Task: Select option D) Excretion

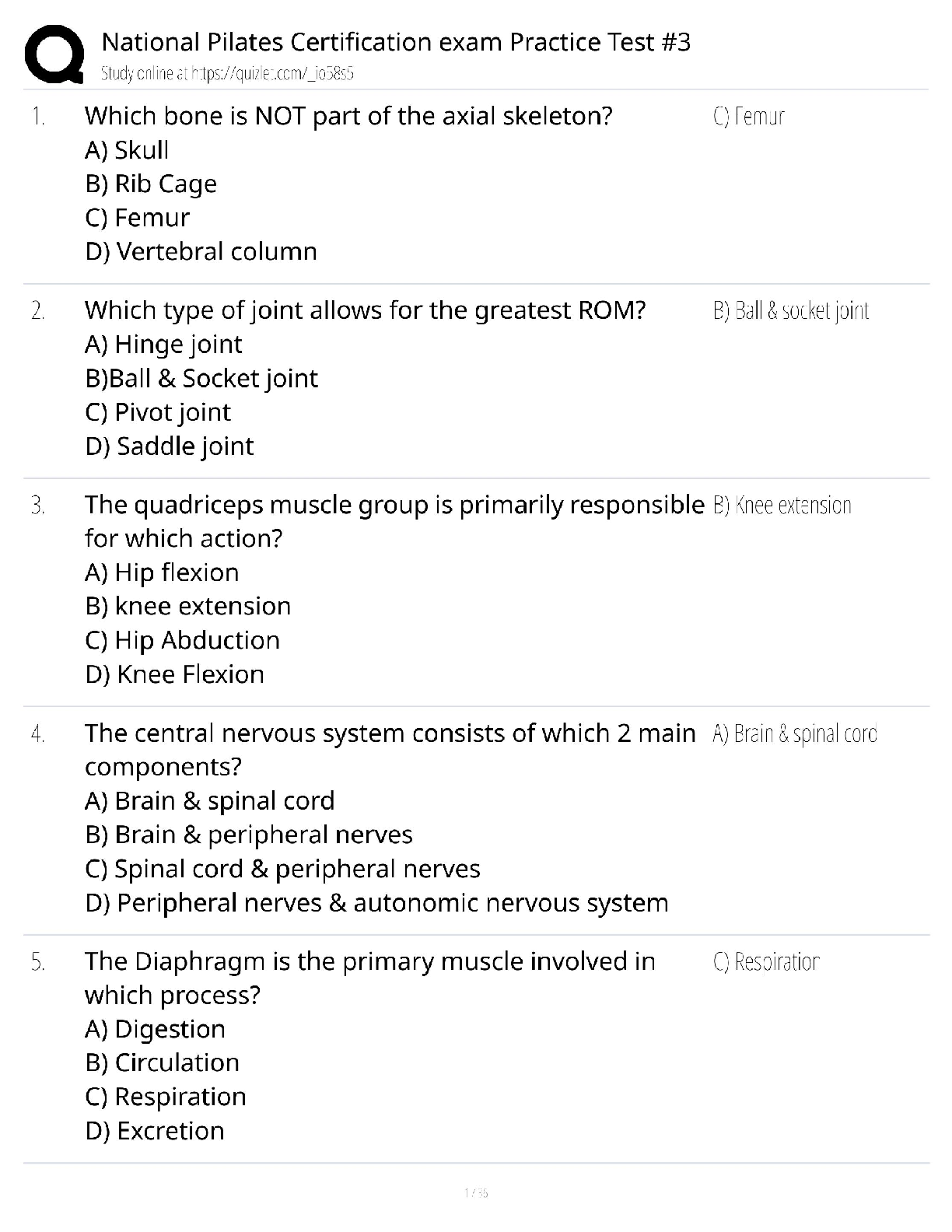Action: click(x=155, y=1131)
